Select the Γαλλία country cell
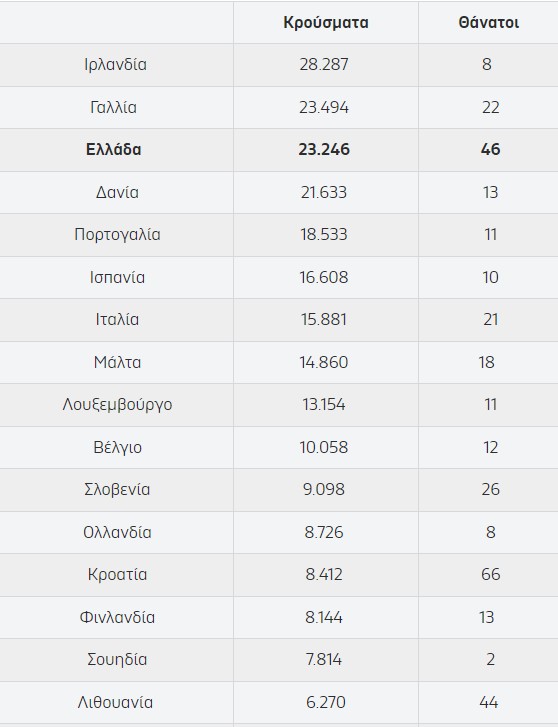The width and height of the screenshot is (558, 727). coord(114,108)
